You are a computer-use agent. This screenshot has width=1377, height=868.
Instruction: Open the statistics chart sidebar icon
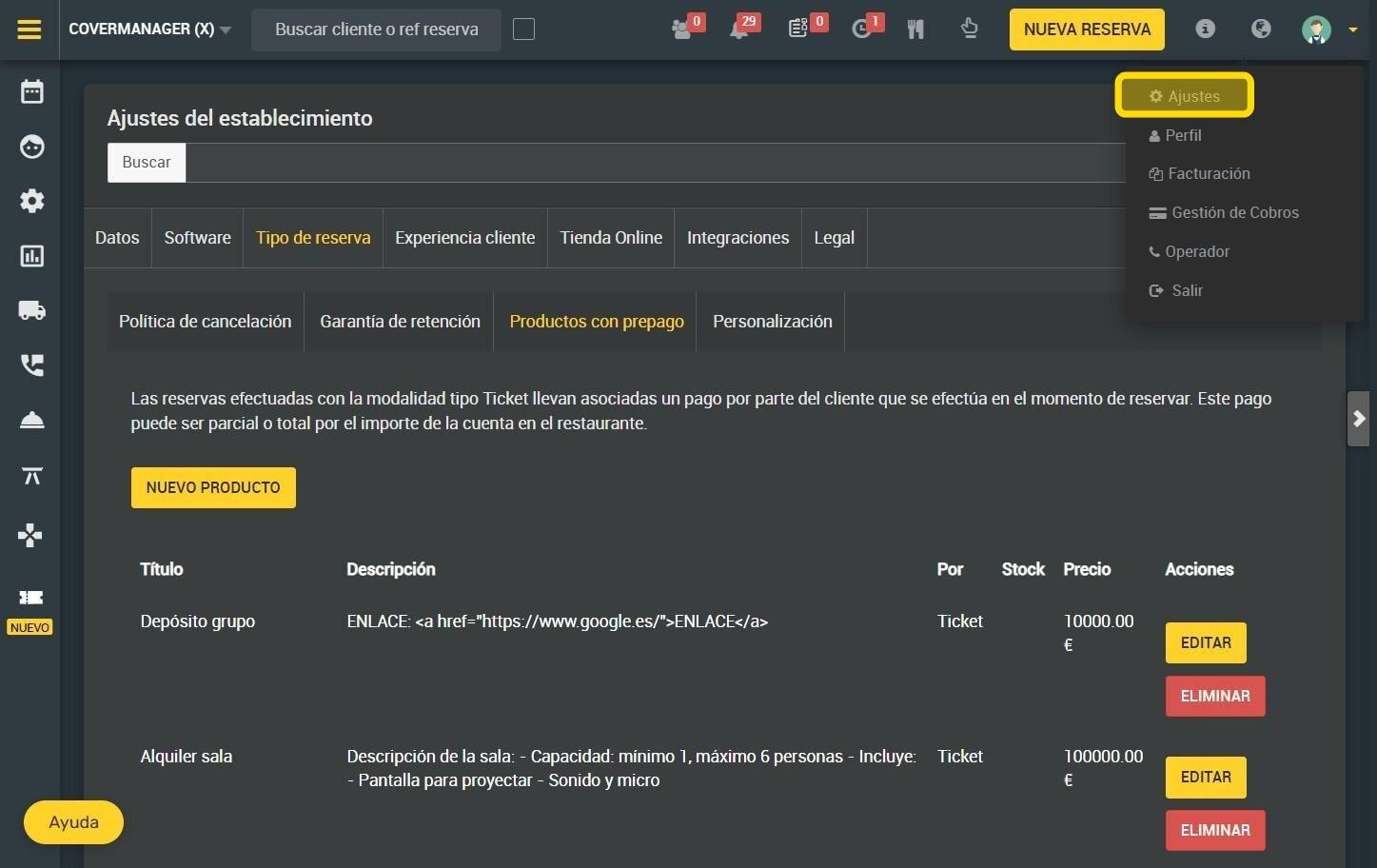(32, 256)
